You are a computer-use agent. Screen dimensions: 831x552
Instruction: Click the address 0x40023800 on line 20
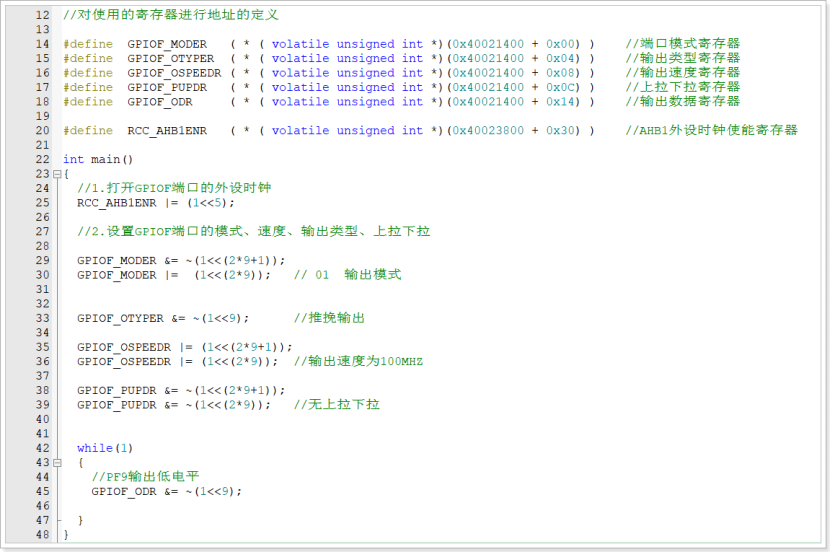[x=488, y=130]
